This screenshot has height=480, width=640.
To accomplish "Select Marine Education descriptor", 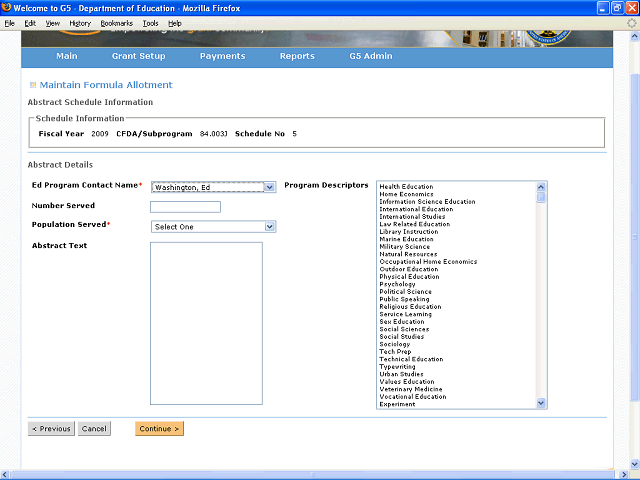I will tap(407, 239).
